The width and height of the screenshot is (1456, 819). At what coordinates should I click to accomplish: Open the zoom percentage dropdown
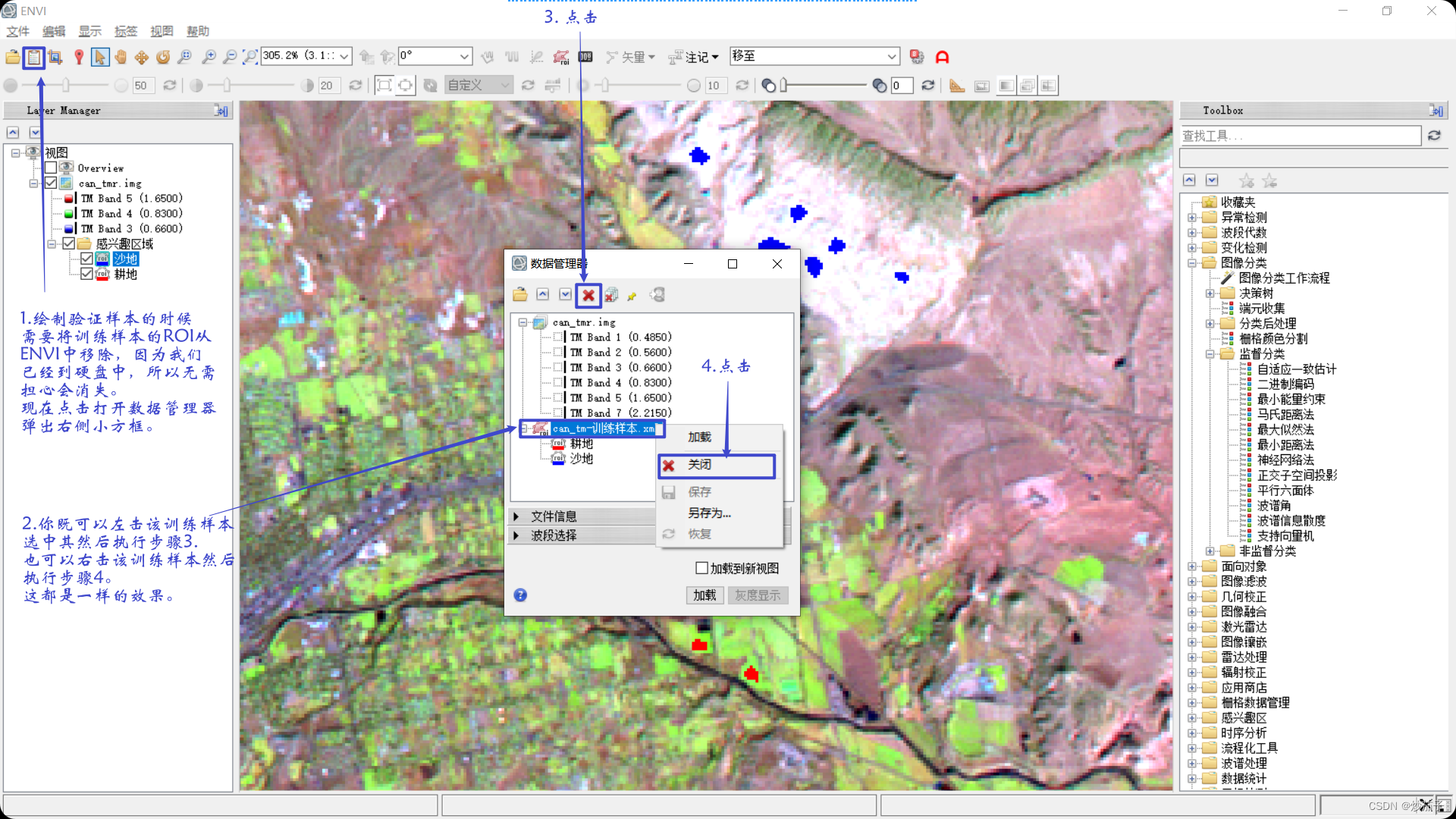coord(344,56)
